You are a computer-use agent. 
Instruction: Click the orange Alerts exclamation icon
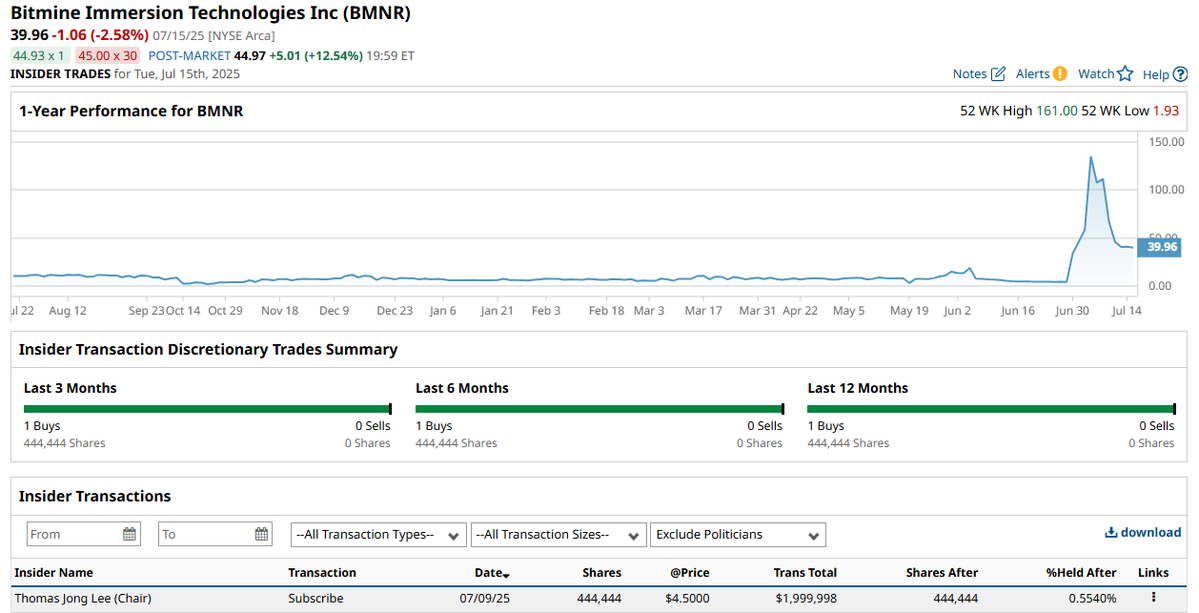tap(1060, 73)
